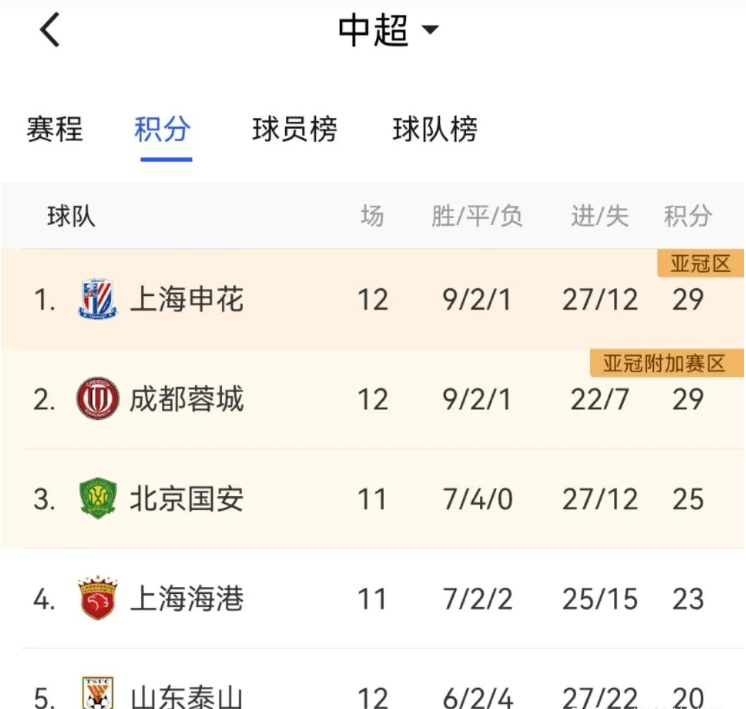Open the 上海海港 team name
Viewport: 746px width, 709px height.
pos(187,599)
